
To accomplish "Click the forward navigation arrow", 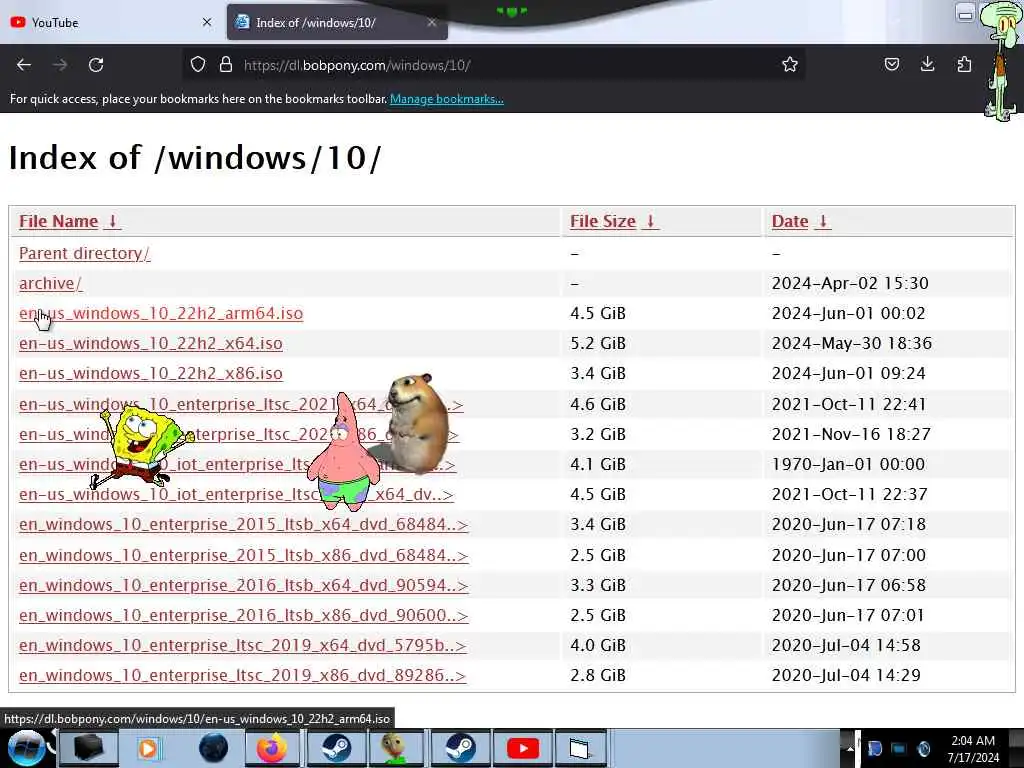I will (x=60, y=65).
